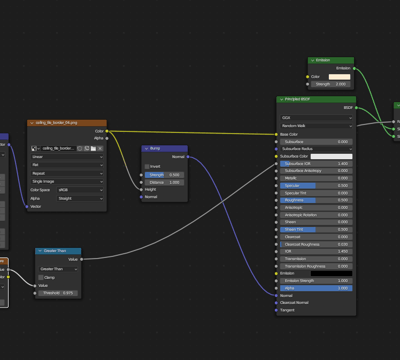Click the Bump Strength slider
Screen dimensions: 400x360
164,175
